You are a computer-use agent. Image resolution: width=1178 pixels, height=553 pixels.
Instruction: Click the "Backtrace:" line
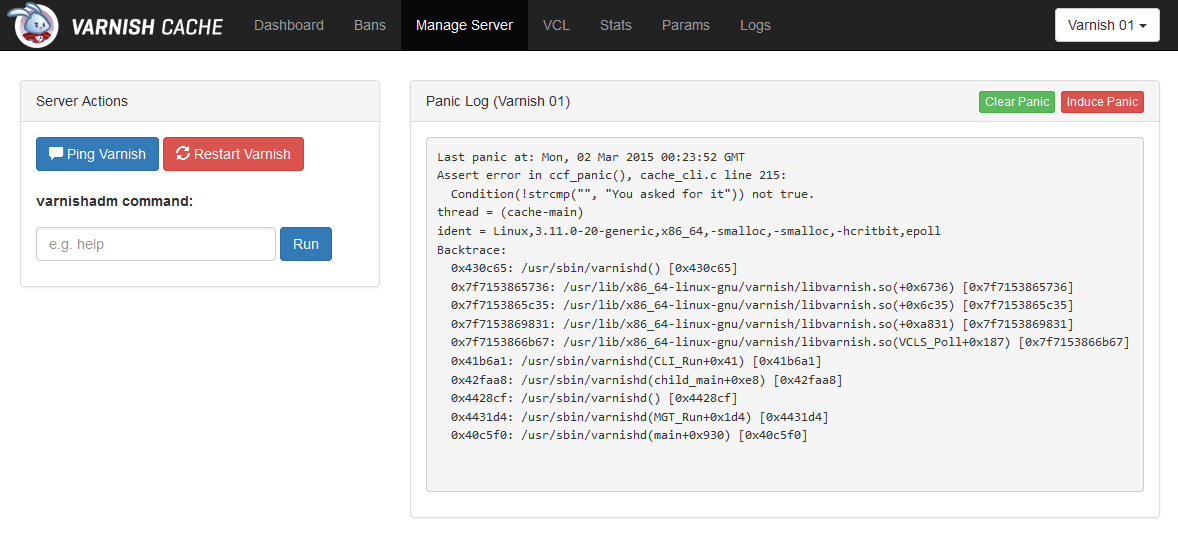(x=473, y=249)
